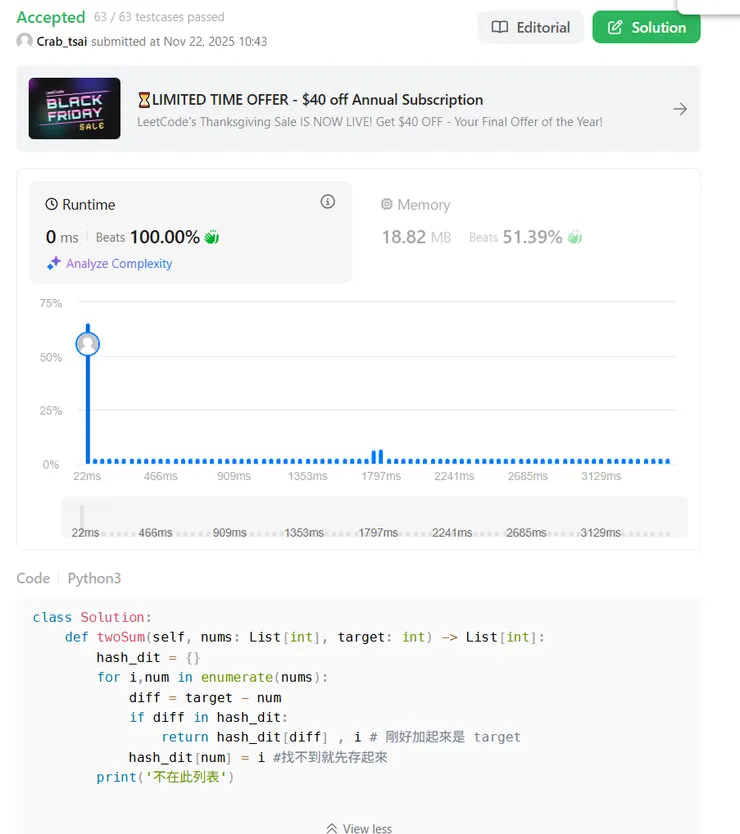This screenshot has height=834, width=740.
Task: Click the arrow icon on the offer banner
Action: tap(680, 109)
